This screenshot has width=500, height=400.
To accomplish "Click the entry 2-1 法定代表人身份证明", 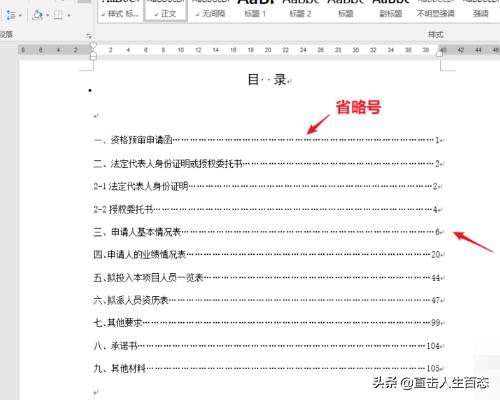I will pyautogui.click(x=141, y=186).
